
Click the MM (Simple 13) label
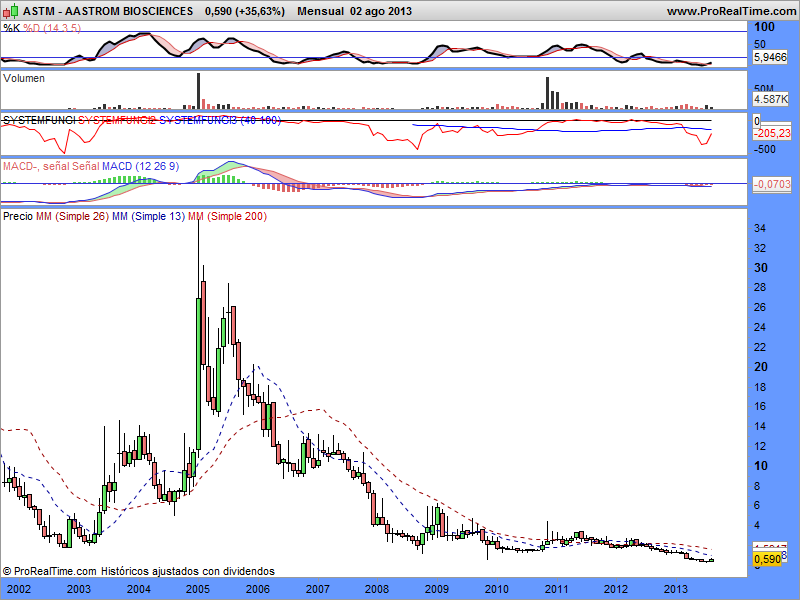pyautogui.click(x=148, y=216)
